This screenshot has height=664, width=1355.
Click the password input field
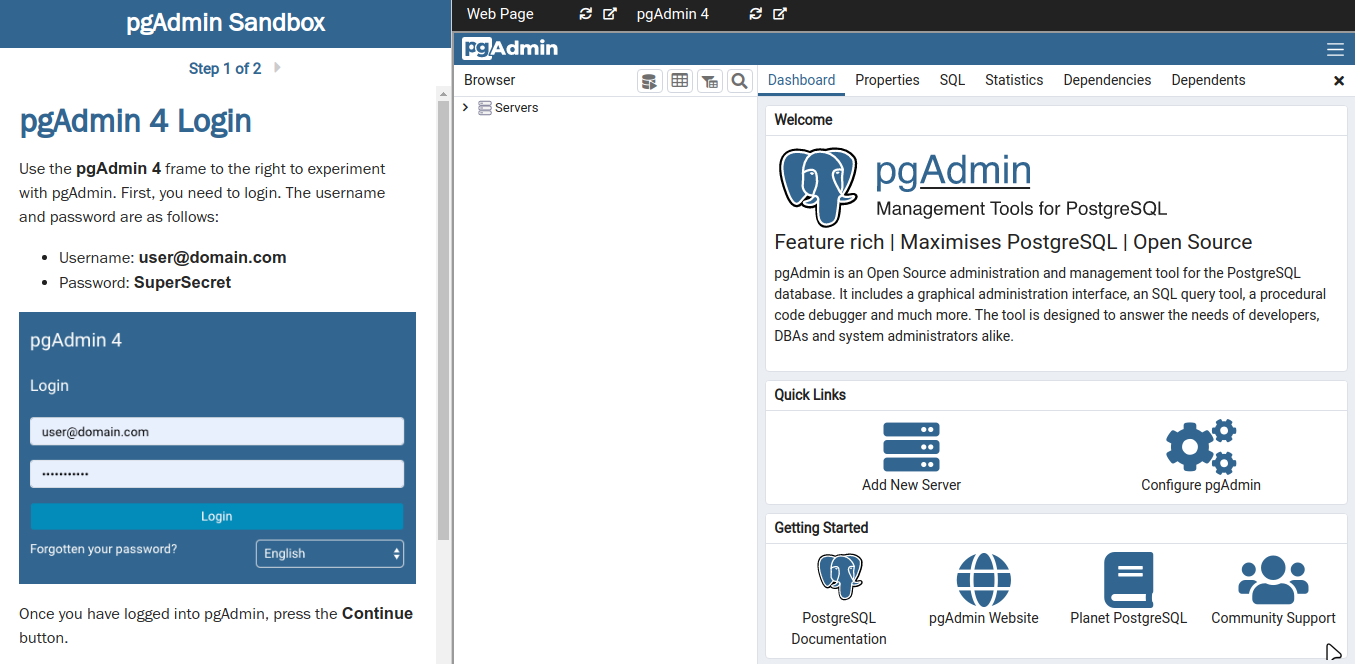click(x=216, y=474)
